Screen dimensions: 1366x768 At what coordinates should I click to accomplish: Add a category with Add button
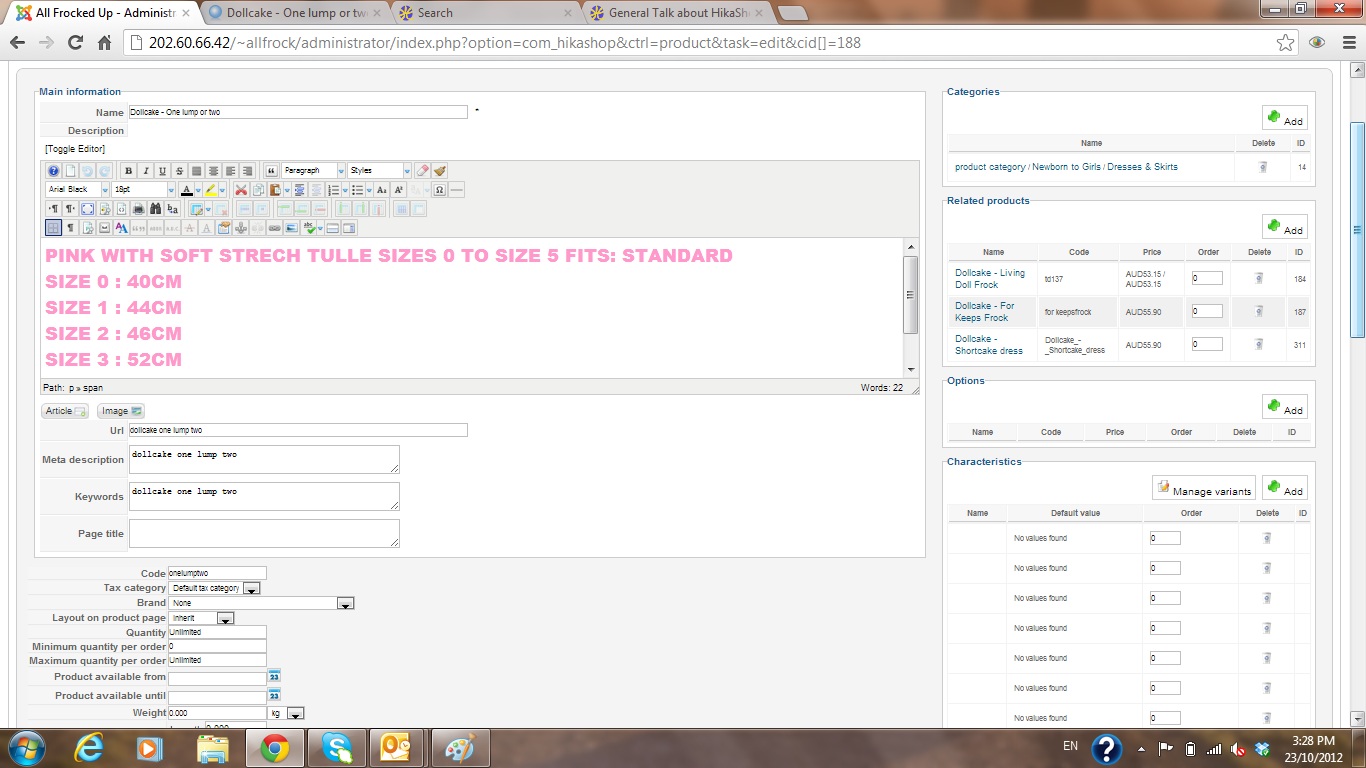tap(1285, 118)
